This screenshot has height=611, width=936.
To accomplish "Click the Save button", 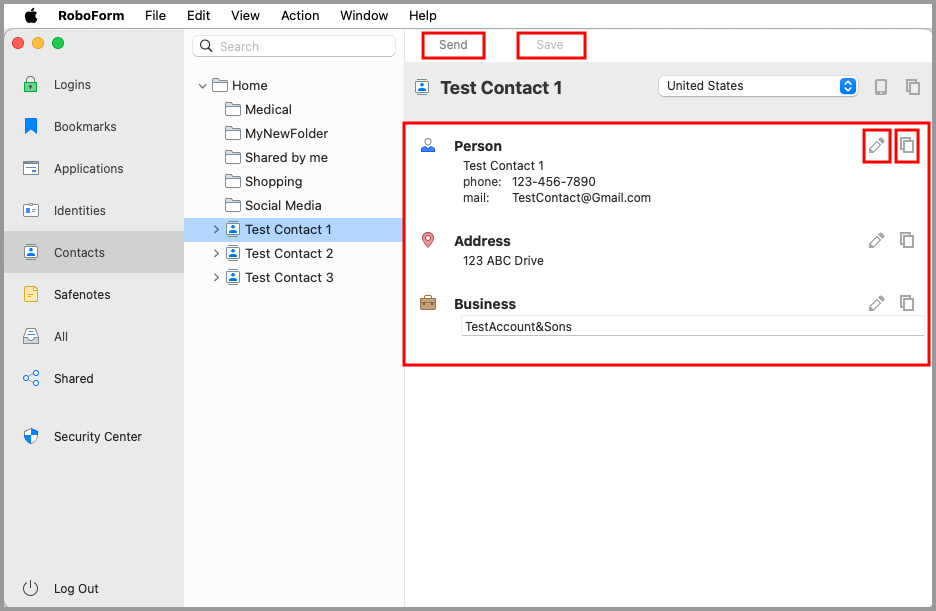I will (x=550, y=45).
